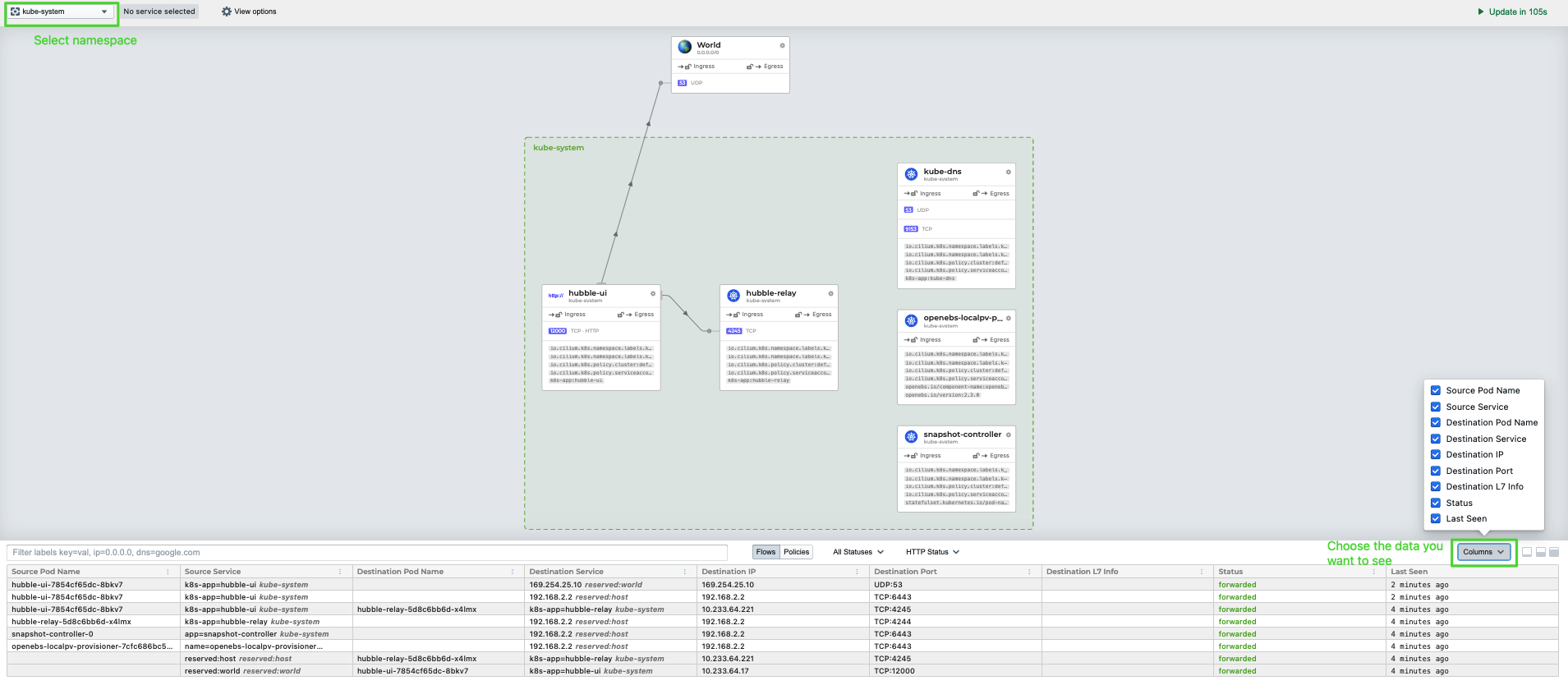Viewport: 1568px width, 699px height.
Task: Select the Flows tab
Action: coord(766,552)
